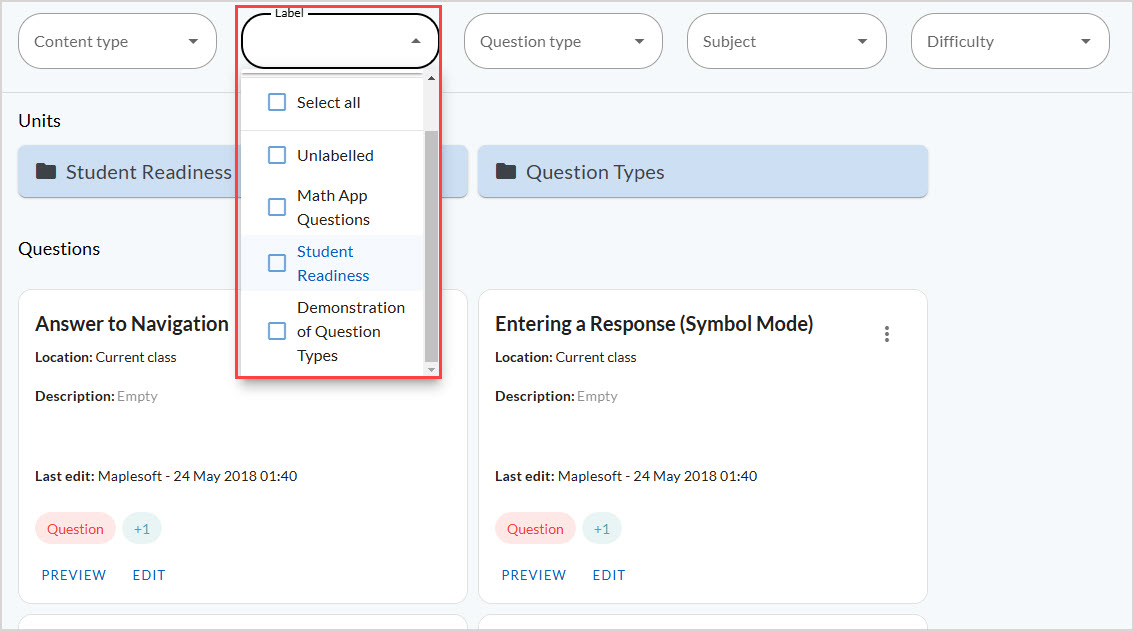Select the Student Readiness label checkbox
This screenshot has height=631, width=1134.
[x=276, y=263]
